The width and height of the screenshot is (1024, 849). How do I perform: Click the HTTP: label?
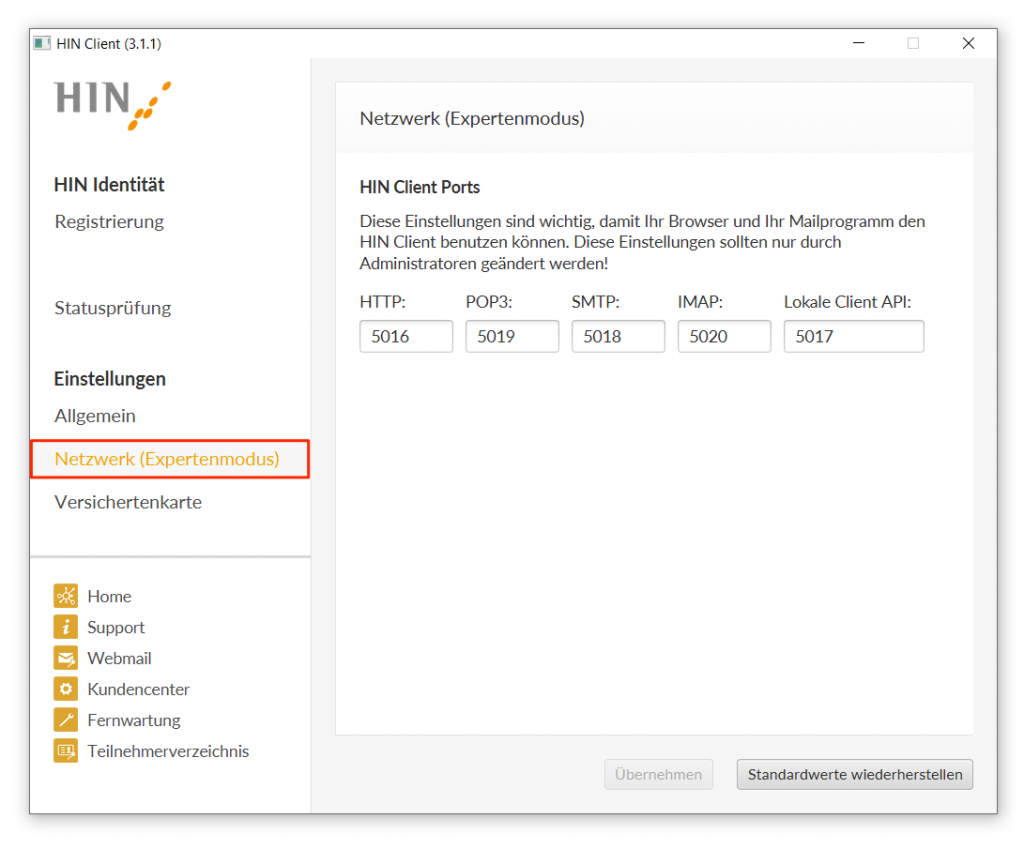coord(383,302)
